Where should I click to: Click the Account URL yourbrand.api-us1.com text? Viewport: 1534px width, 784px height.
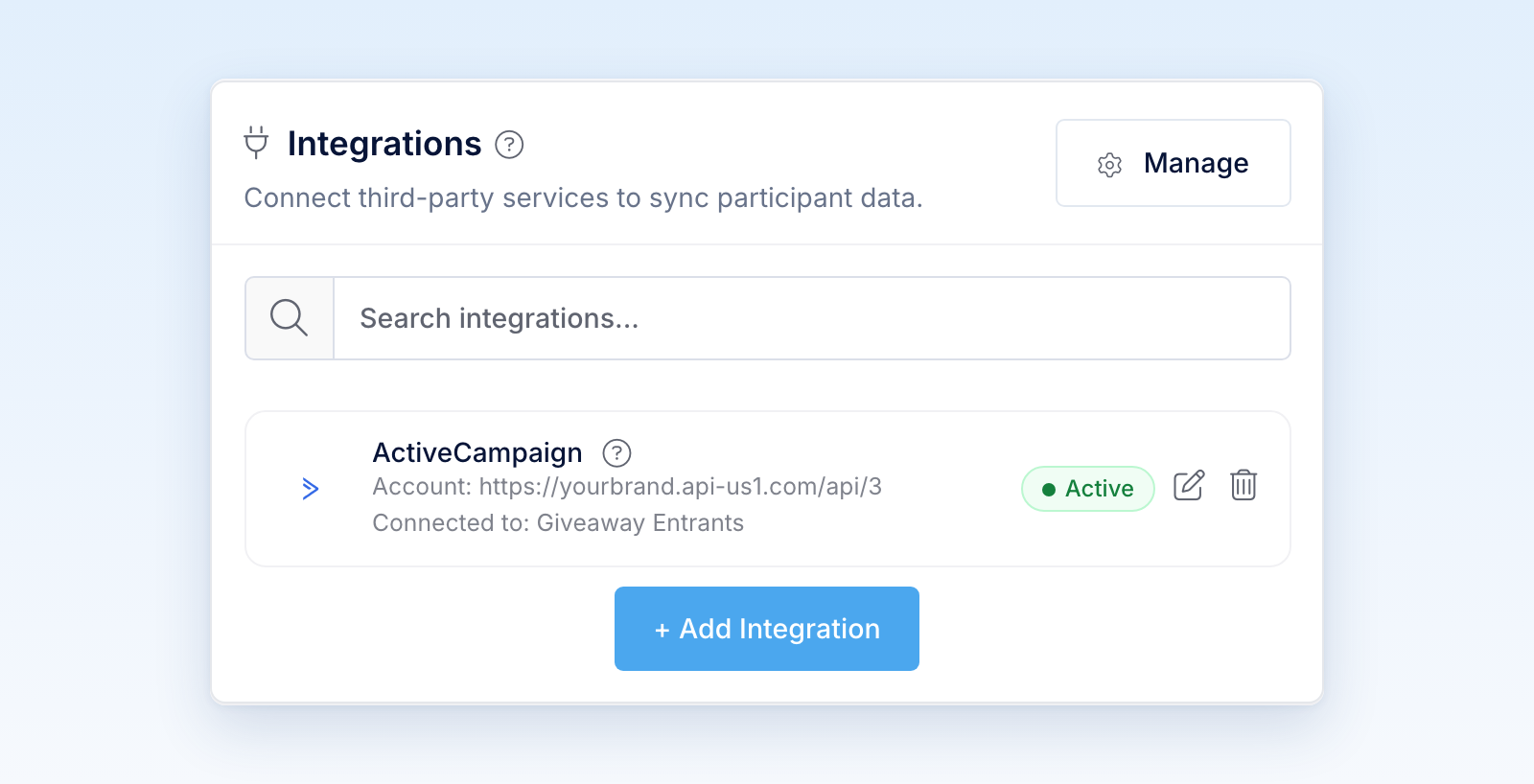pos(627,487)
